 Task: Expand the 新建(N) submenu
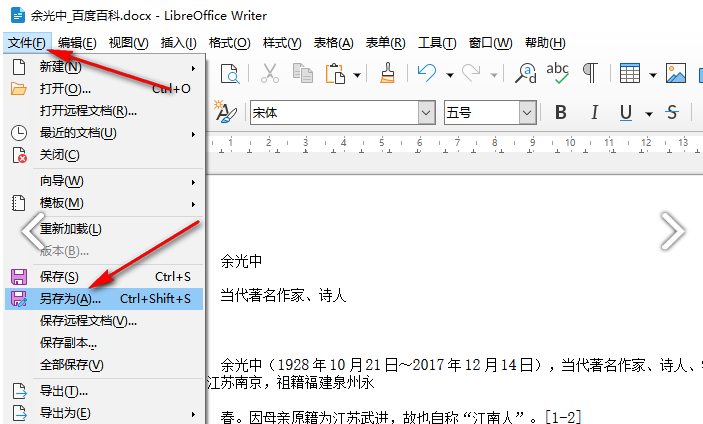click(x=104, y=67)
